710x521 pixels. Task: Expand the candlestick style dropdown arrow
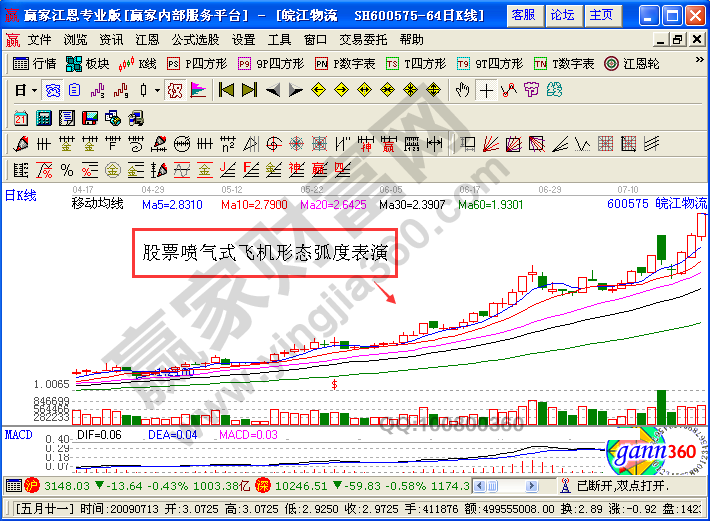[158, 90]
